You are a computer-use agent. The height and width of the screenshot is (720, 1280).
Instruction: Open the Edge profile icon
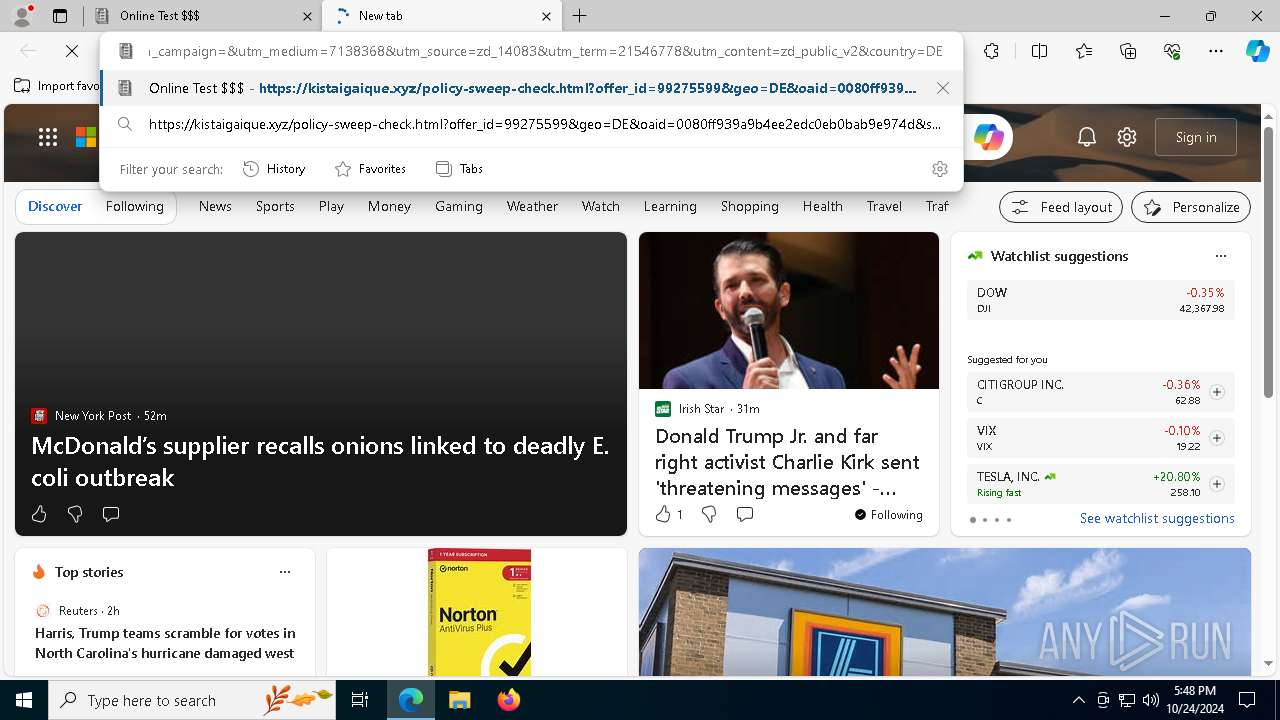(x=21, y=16)
